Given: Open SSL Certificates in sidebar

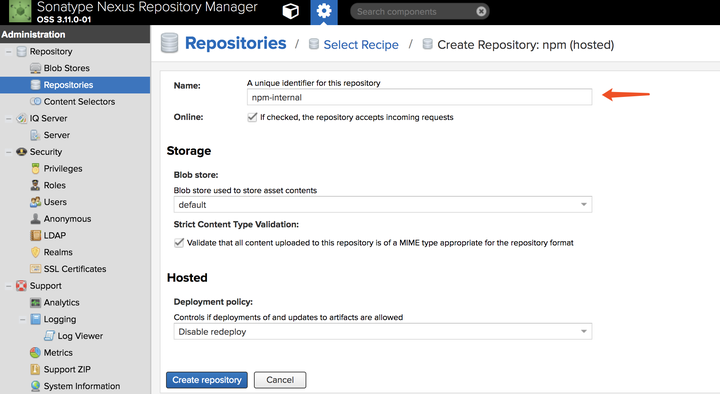Looking at the screenshot, I should click(75, 269).
